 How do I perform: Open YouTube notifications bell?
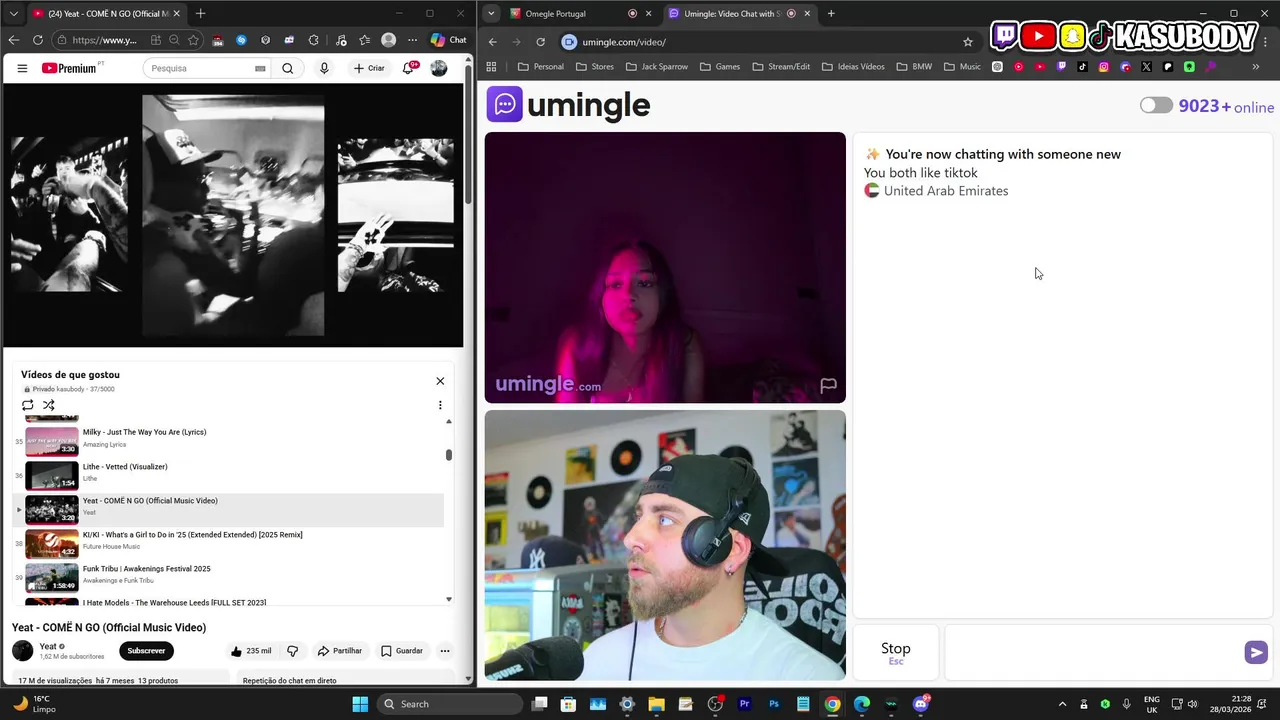(408, 68)
